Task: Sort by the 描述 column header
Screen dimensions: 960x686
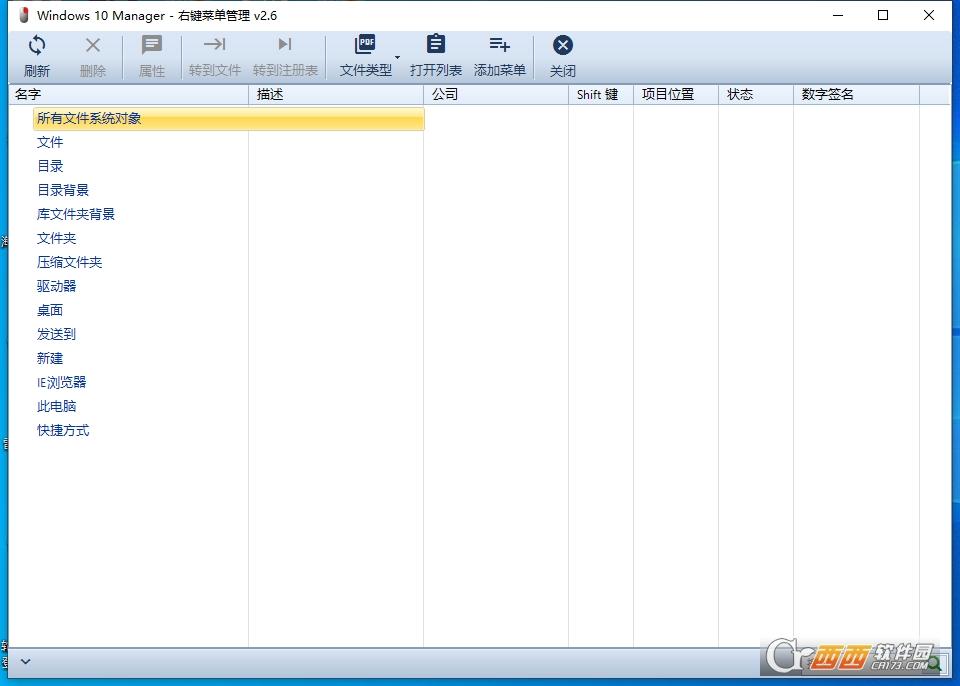Action: [336, 94]
